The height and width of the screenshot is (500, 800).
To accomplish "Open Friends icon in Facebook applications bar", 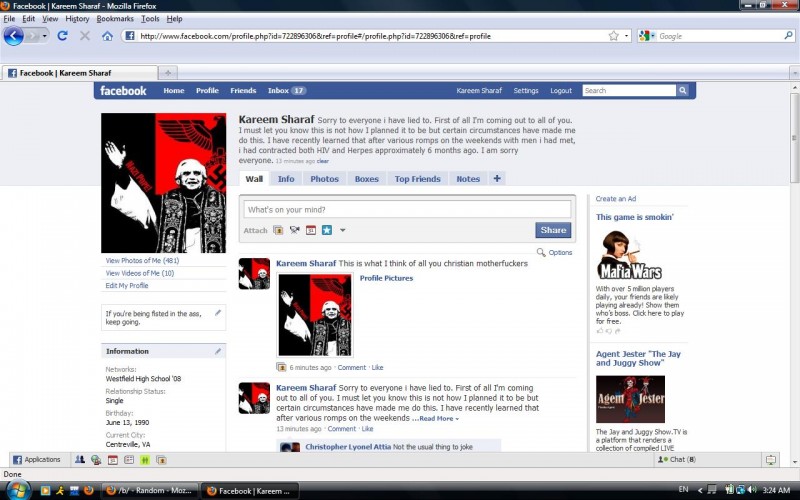I will 80,460.
